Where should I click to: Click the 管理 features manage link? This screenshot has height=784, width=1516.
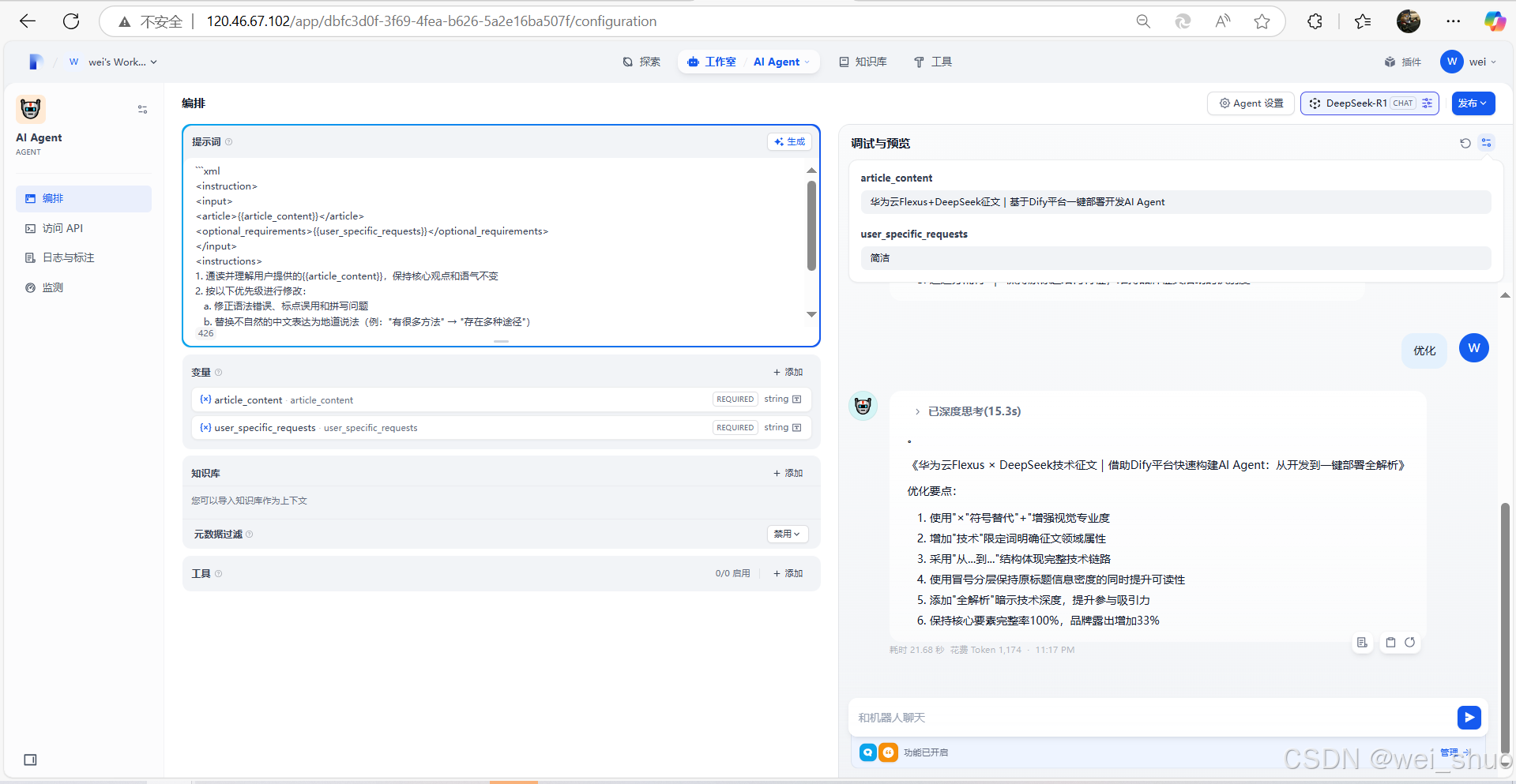pos(1454,752)
